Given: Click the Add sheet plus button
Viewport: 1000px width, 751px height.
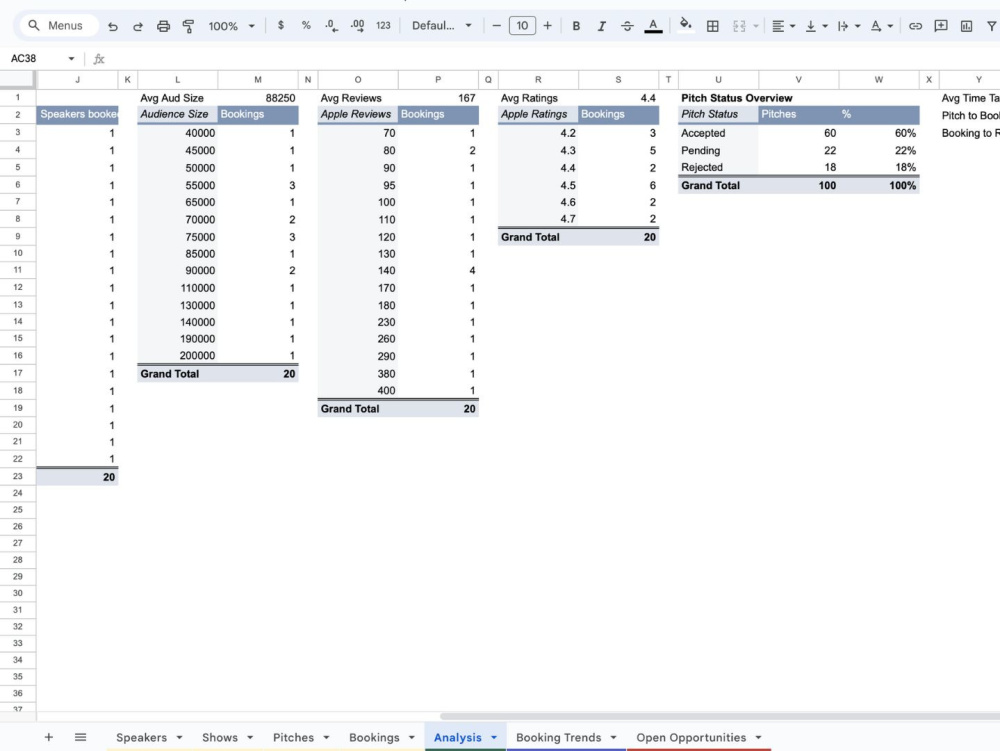Looking at the screenshot, I should click(48, 737).
